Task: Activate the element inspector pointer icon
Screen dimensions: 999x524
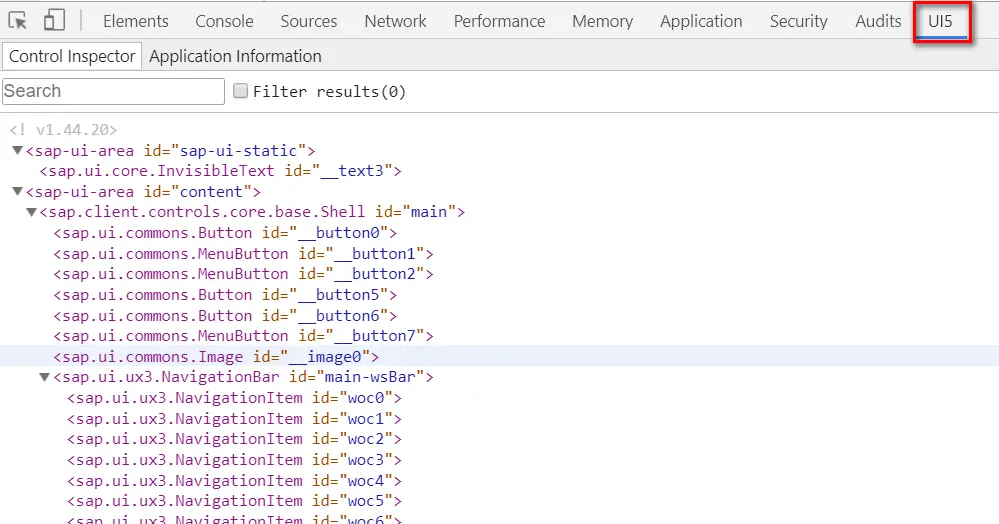Action: 18,21
